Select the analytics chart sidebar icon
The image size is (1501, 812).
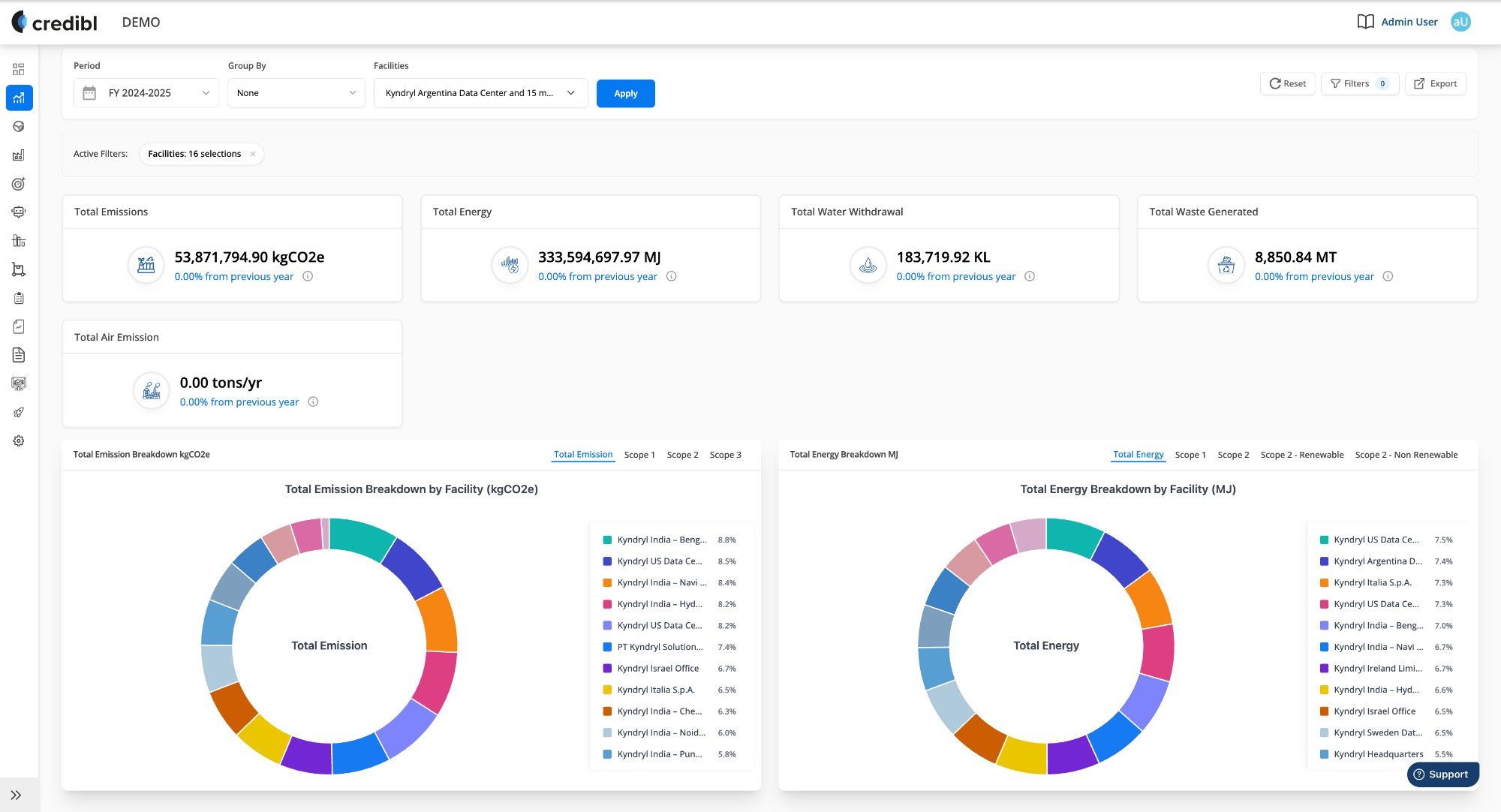pyautogui.click(x=19, y=98)
